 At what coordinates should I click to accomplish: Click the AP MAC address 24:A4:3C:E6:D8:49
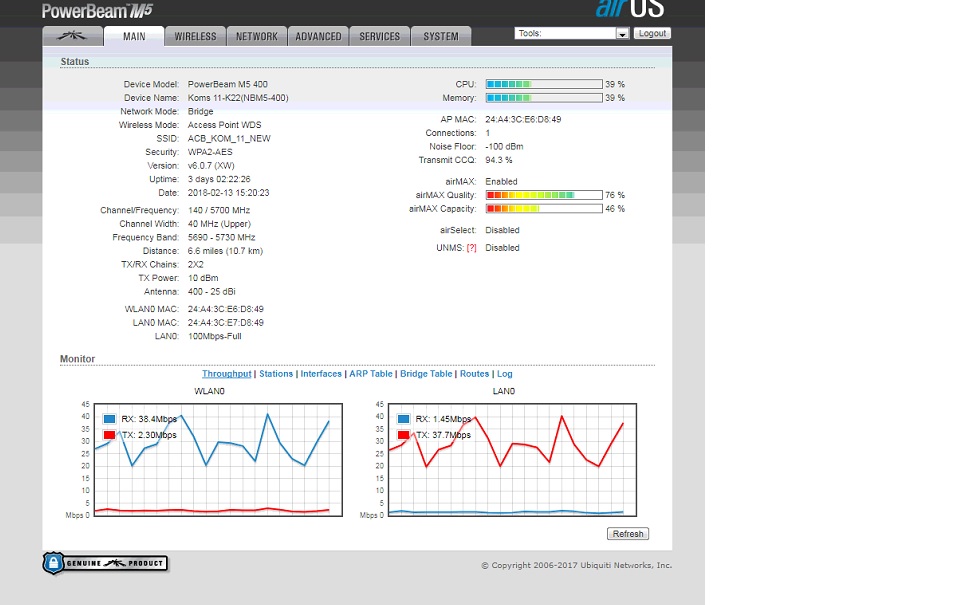click(523, 119)
